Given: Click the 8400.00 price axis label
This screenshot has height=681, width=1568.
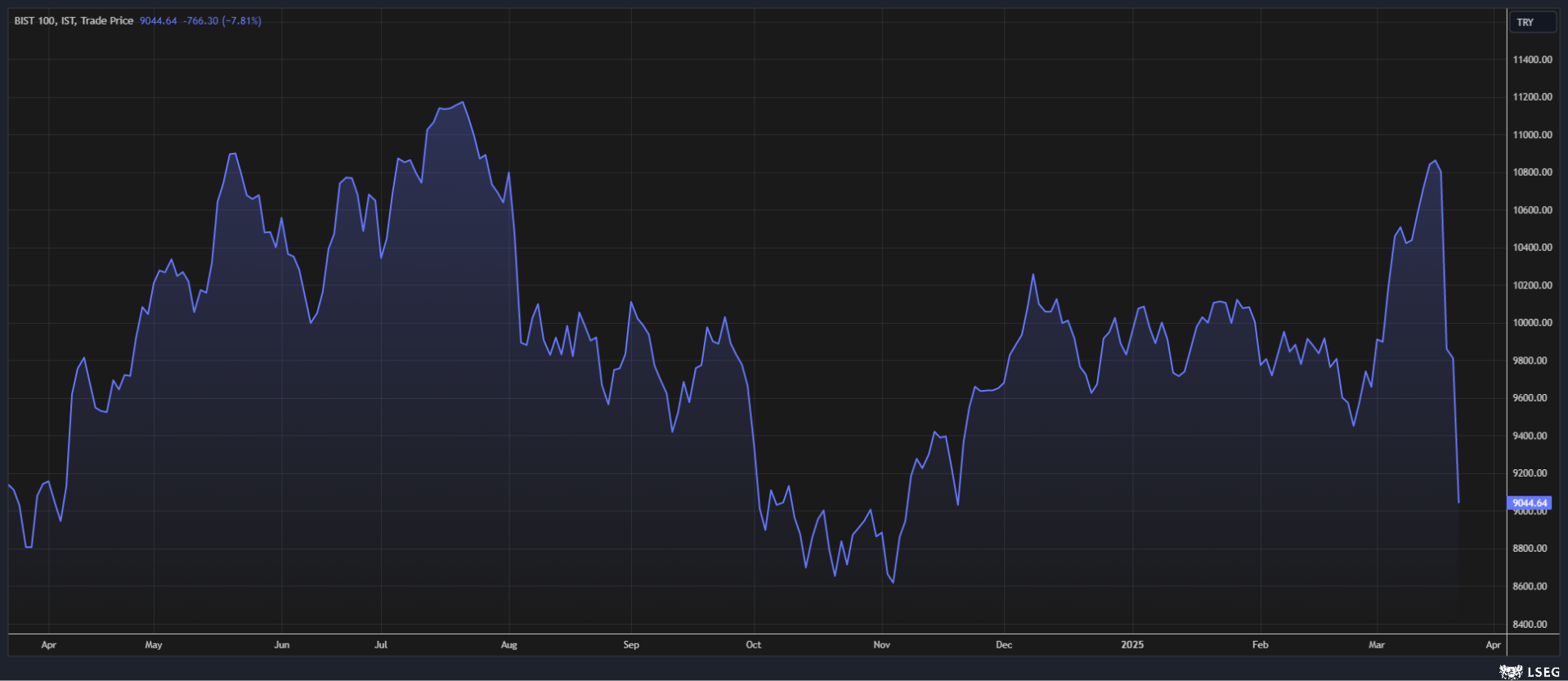Looking at the screenshot, I should pos(1530,625).
